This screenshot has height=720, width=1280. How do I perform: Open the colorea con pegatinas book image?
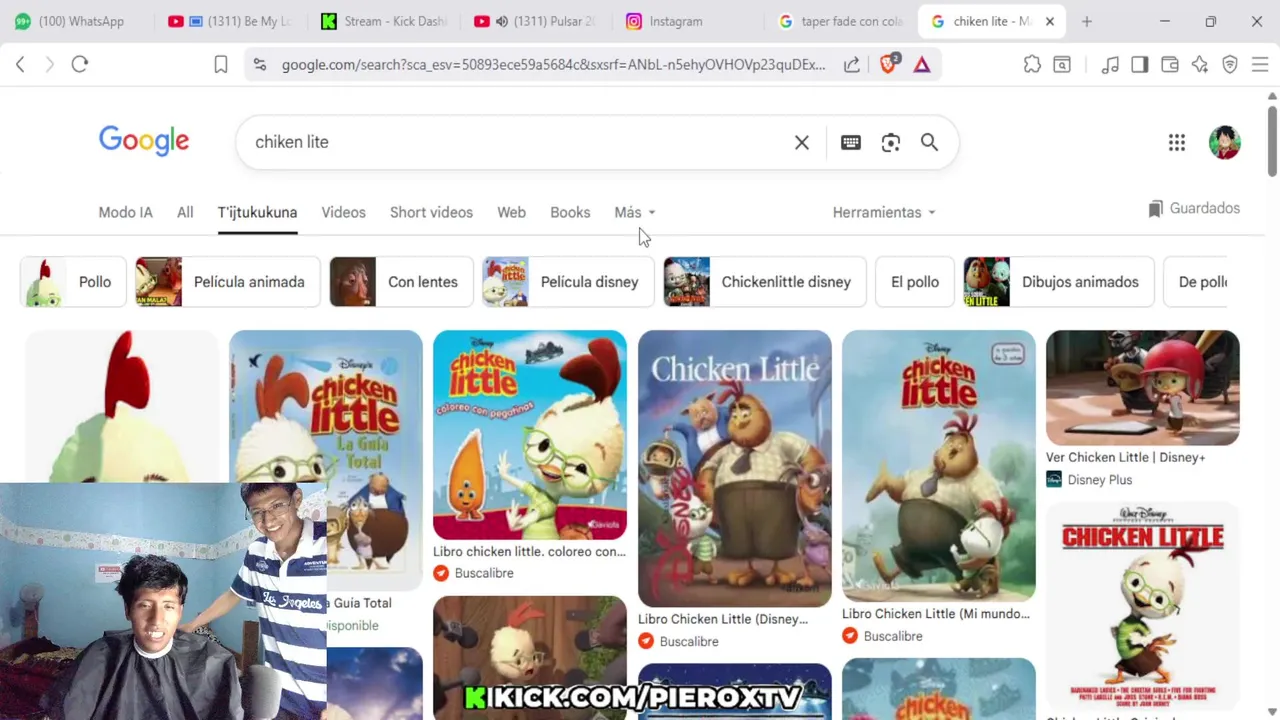point(530,435)
